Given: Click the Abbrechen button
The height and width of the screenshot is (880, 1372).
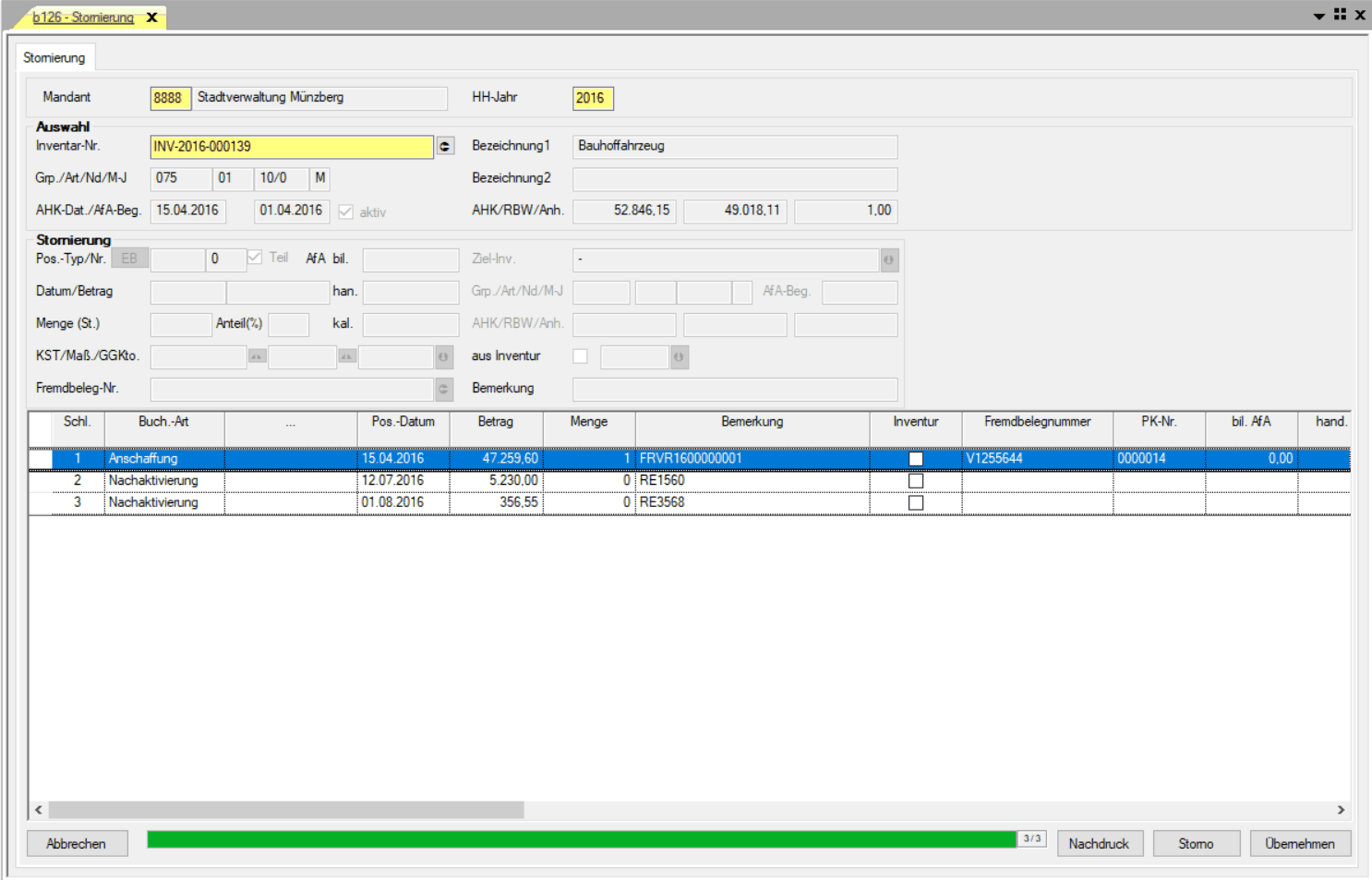Looking at the screenshot, I should tap(76, 843).
